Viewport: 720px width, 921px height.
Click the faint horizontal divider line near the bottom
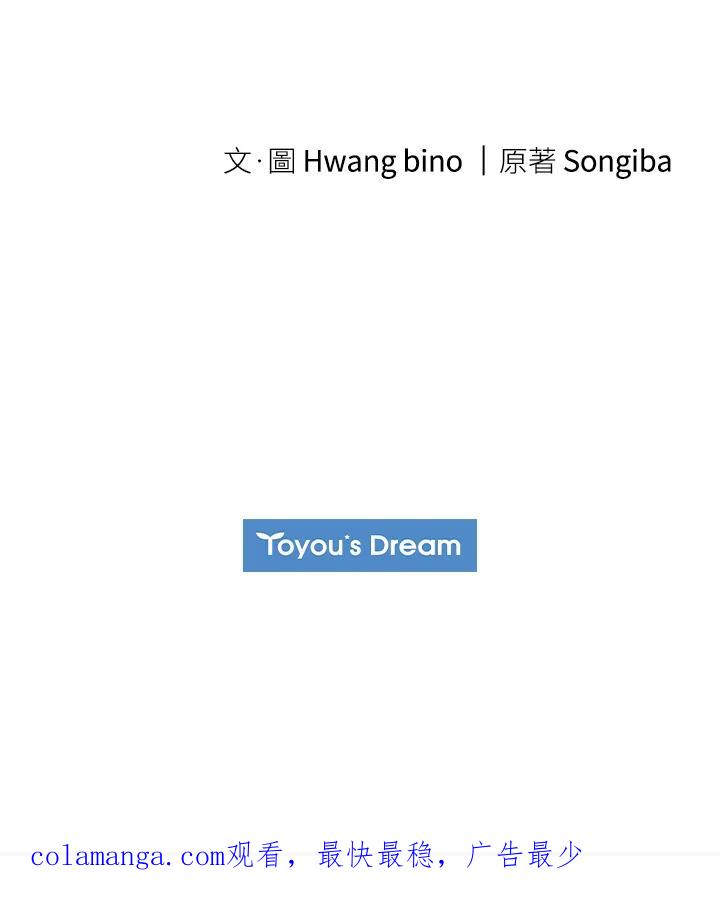point(650,854)
